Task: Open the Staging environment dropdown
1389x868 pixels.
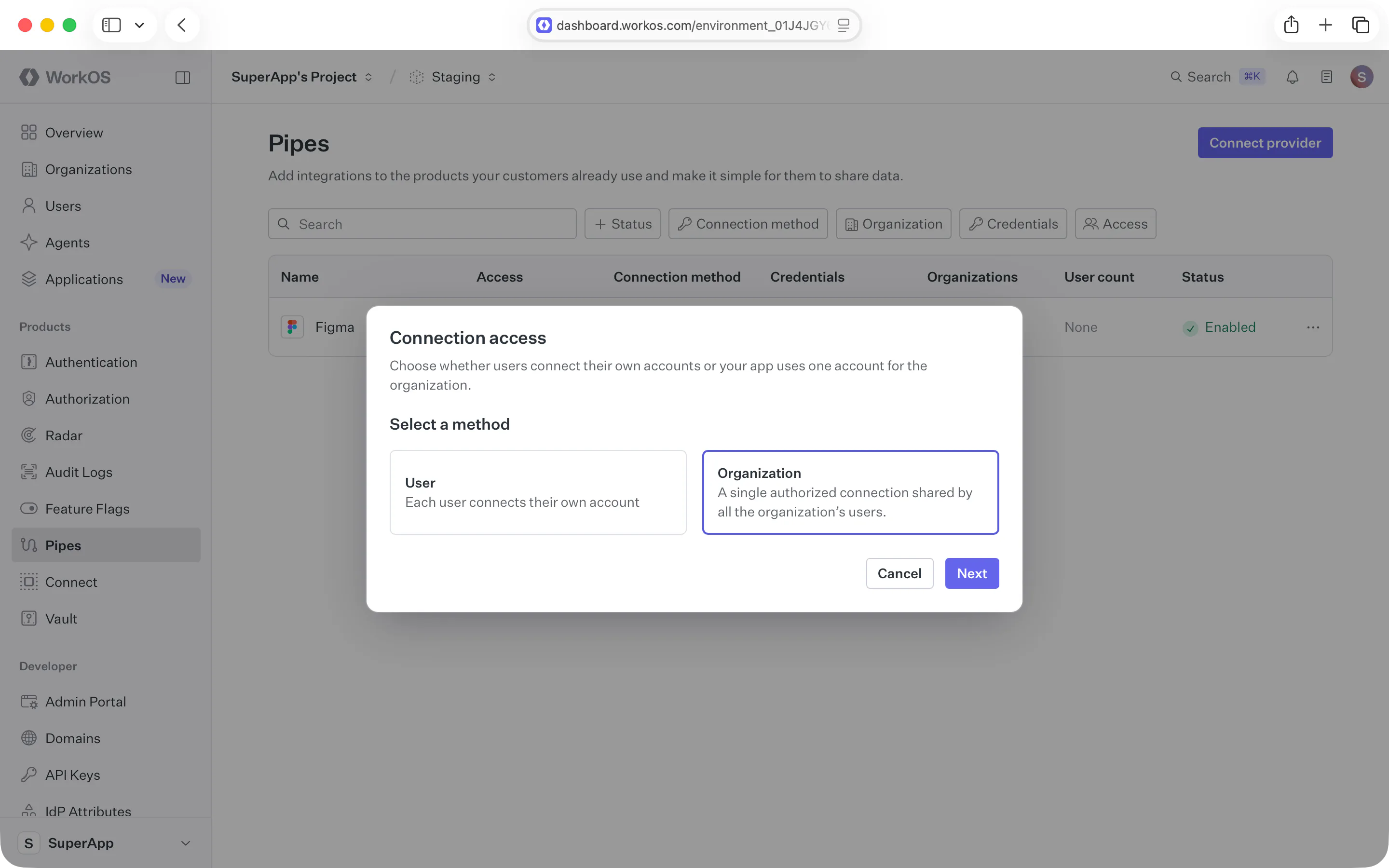Action: click(453, 77)
